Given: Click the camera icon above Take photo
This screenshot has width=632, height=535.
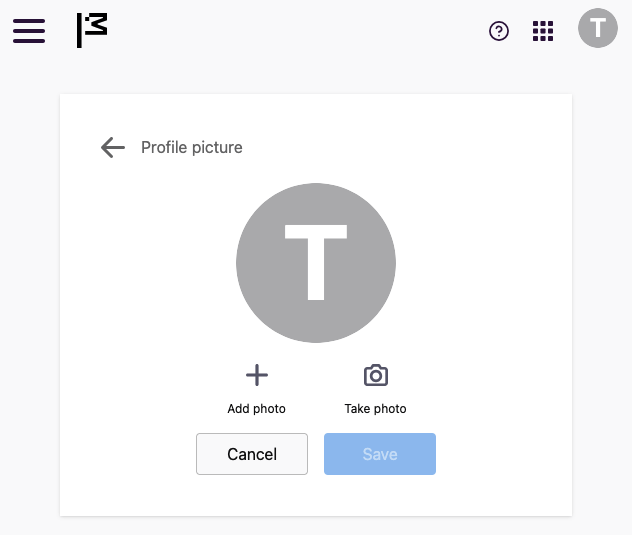Looking at the screenshot, I should tap(376, 375).
